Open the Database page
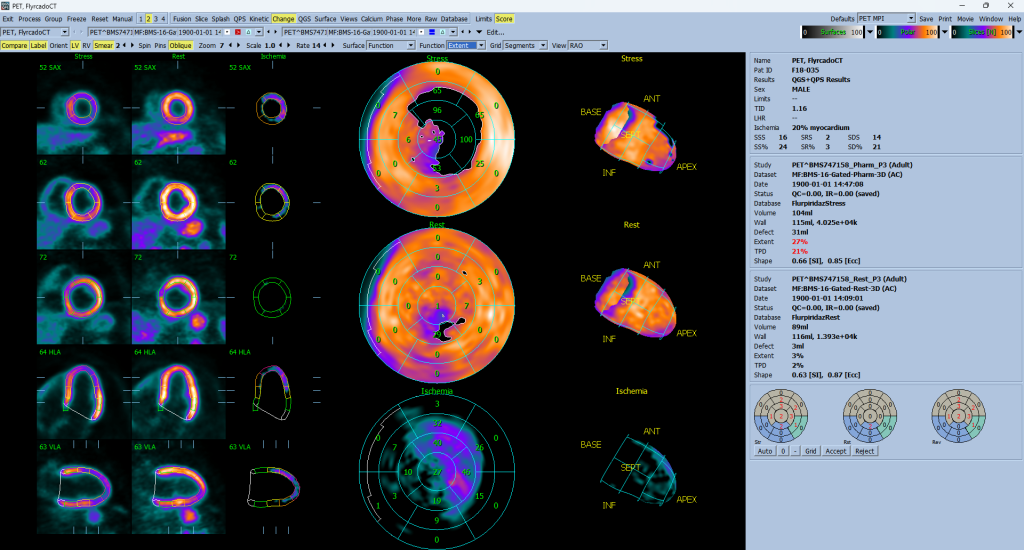Screen dimensions: 1024x550 pyautogui.click(x=454, y=19)
